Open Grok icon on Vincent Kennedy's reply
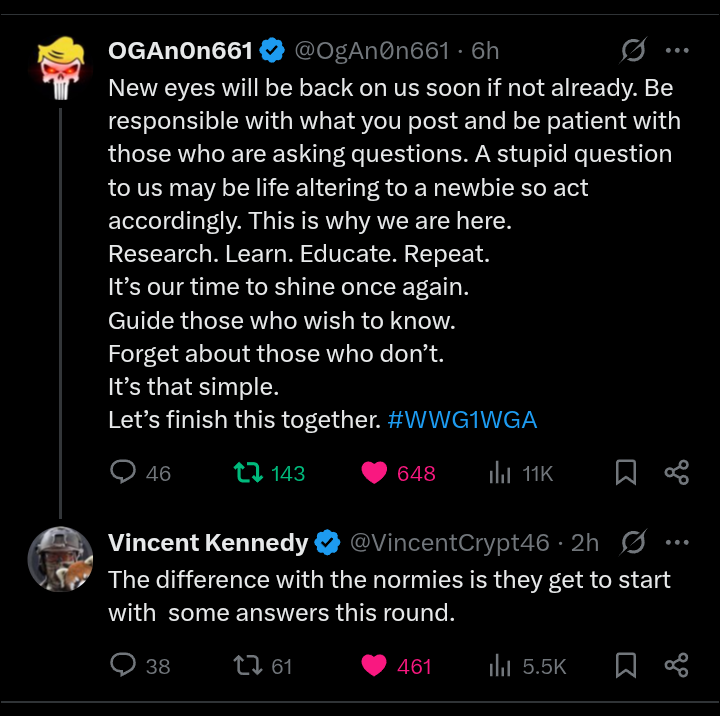The width and height of the screenshot is (720, 716). click(632, 543)
